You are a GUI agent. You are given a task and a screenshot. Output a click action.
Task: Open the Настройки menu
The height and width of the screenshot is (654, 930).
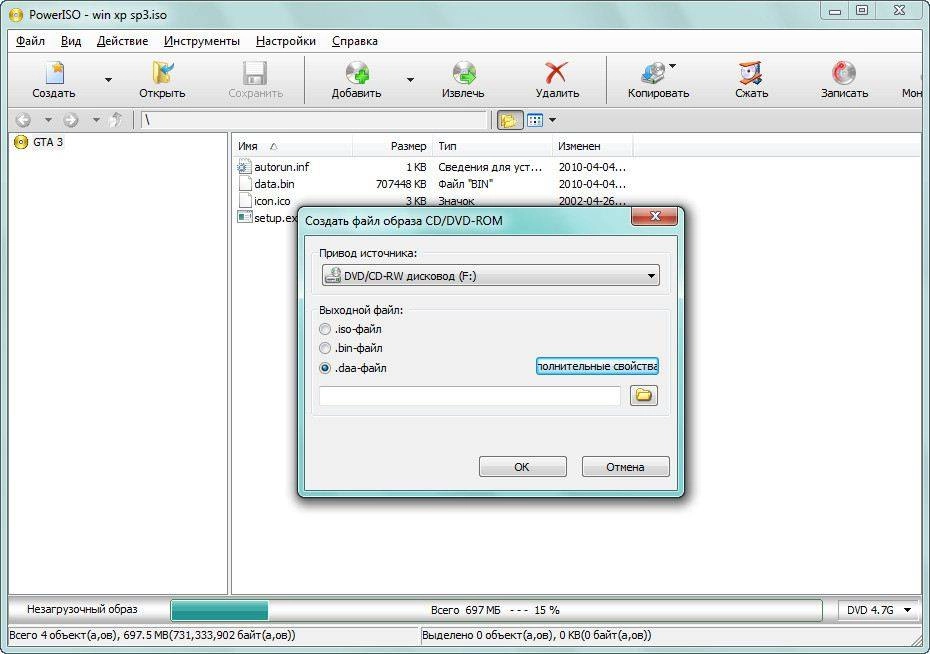pyautogui.click(x=286, y=41)
